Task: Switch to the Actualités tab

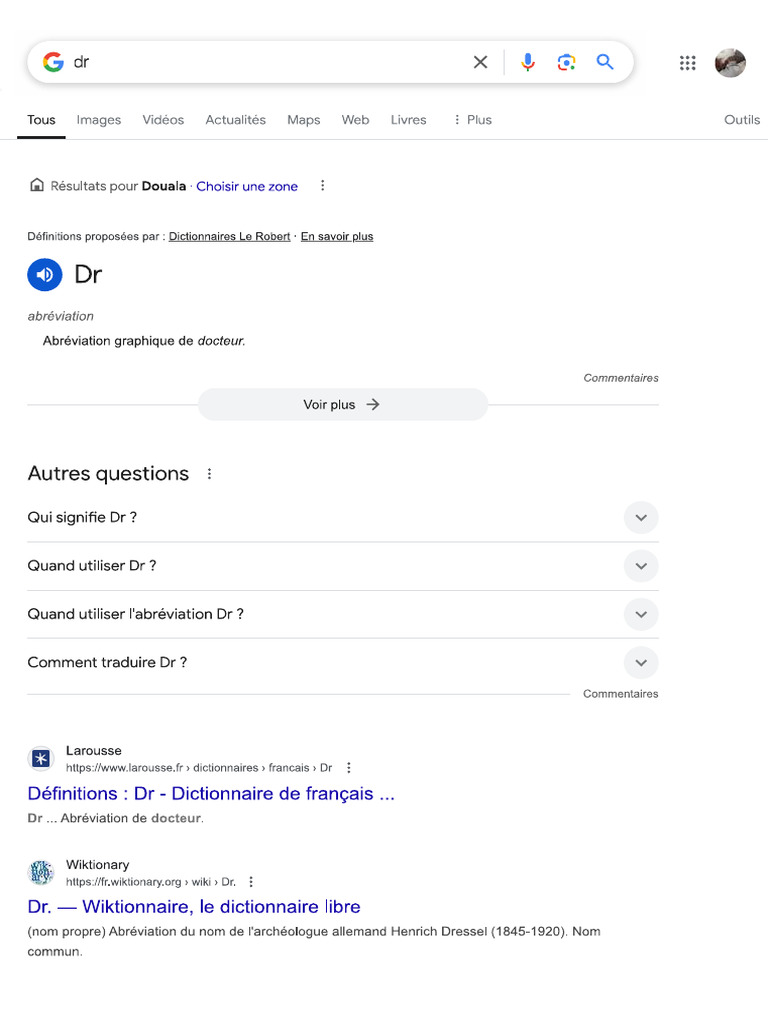Action: pos(235,120)
